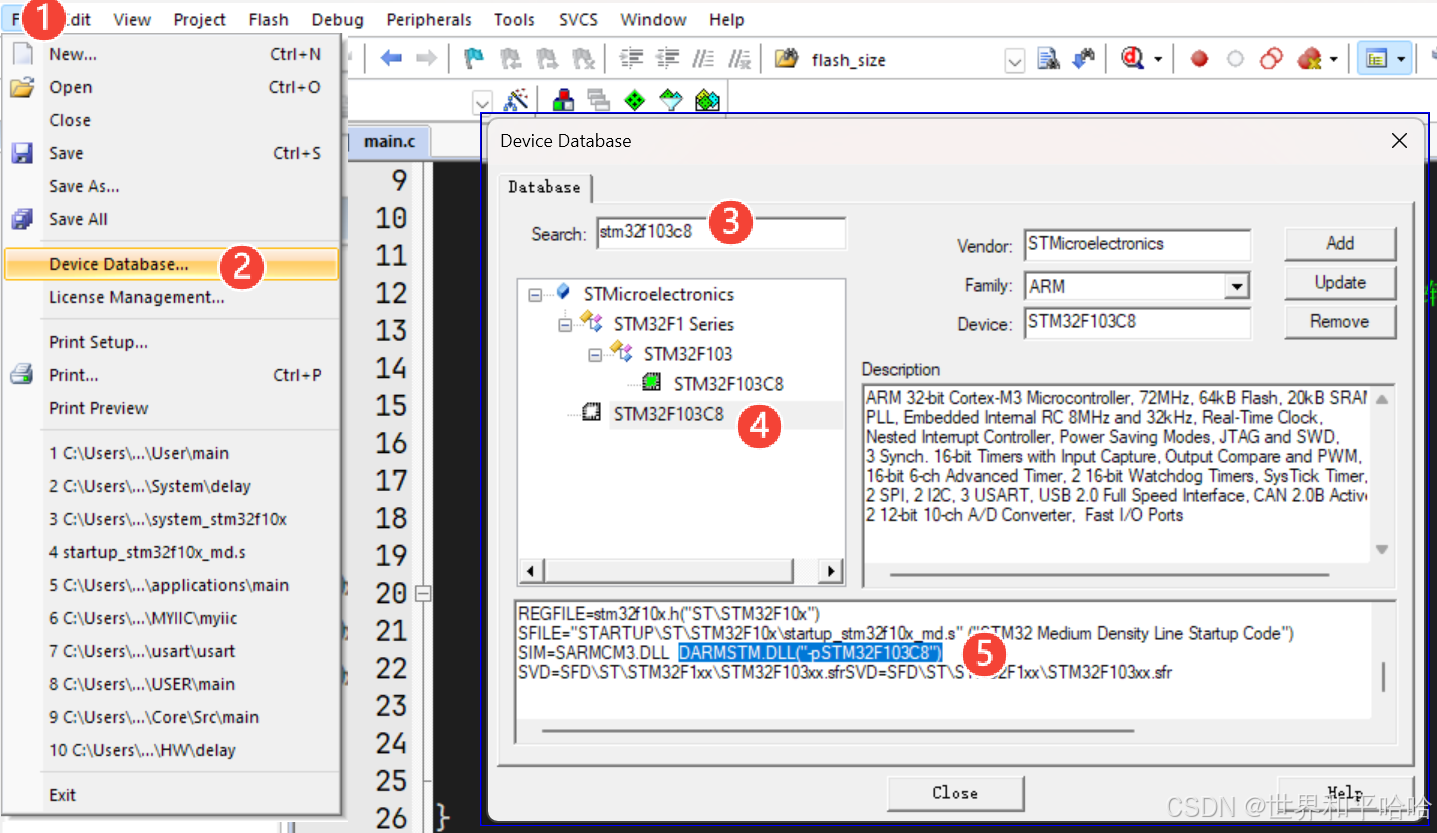Unindent the selected lines
The height and width of the screenshot is (833, 1437).
pos(667,59)
